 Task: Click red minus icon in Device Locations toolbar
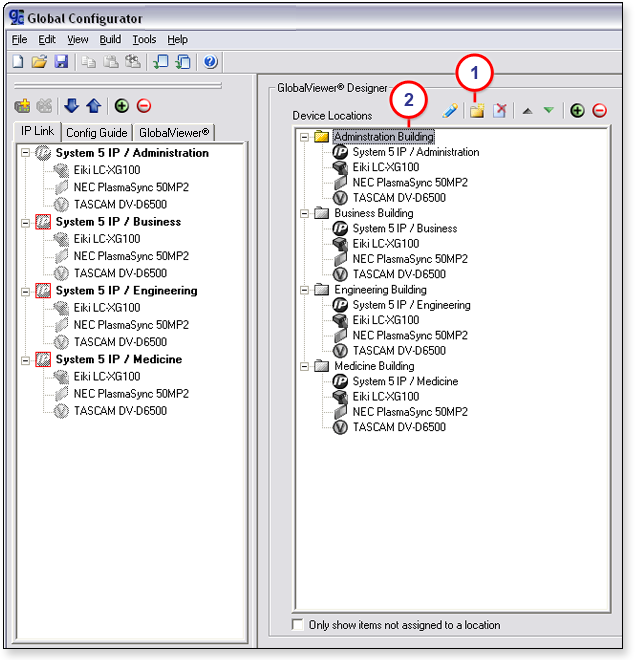599,111
